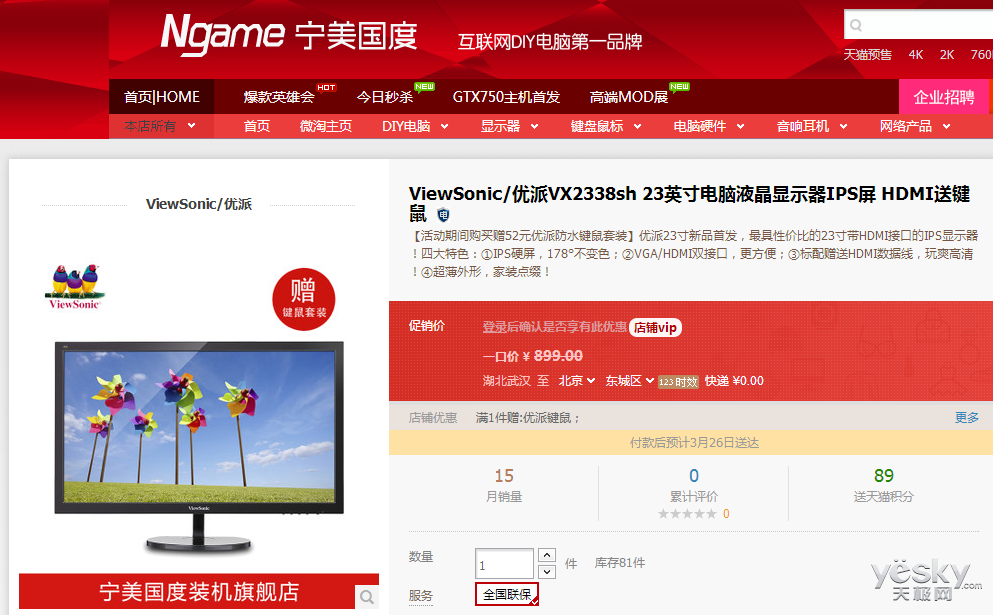The image size is (993, 615).
Task: Click the 4K search keyword link
Action: (x=916, y=55)
